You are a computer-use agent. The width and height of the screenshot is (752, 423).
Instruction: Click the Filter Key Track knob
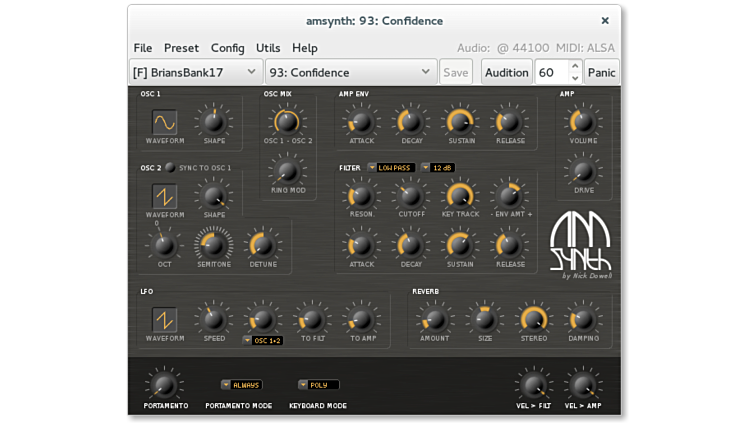click(x=460, y=196)
